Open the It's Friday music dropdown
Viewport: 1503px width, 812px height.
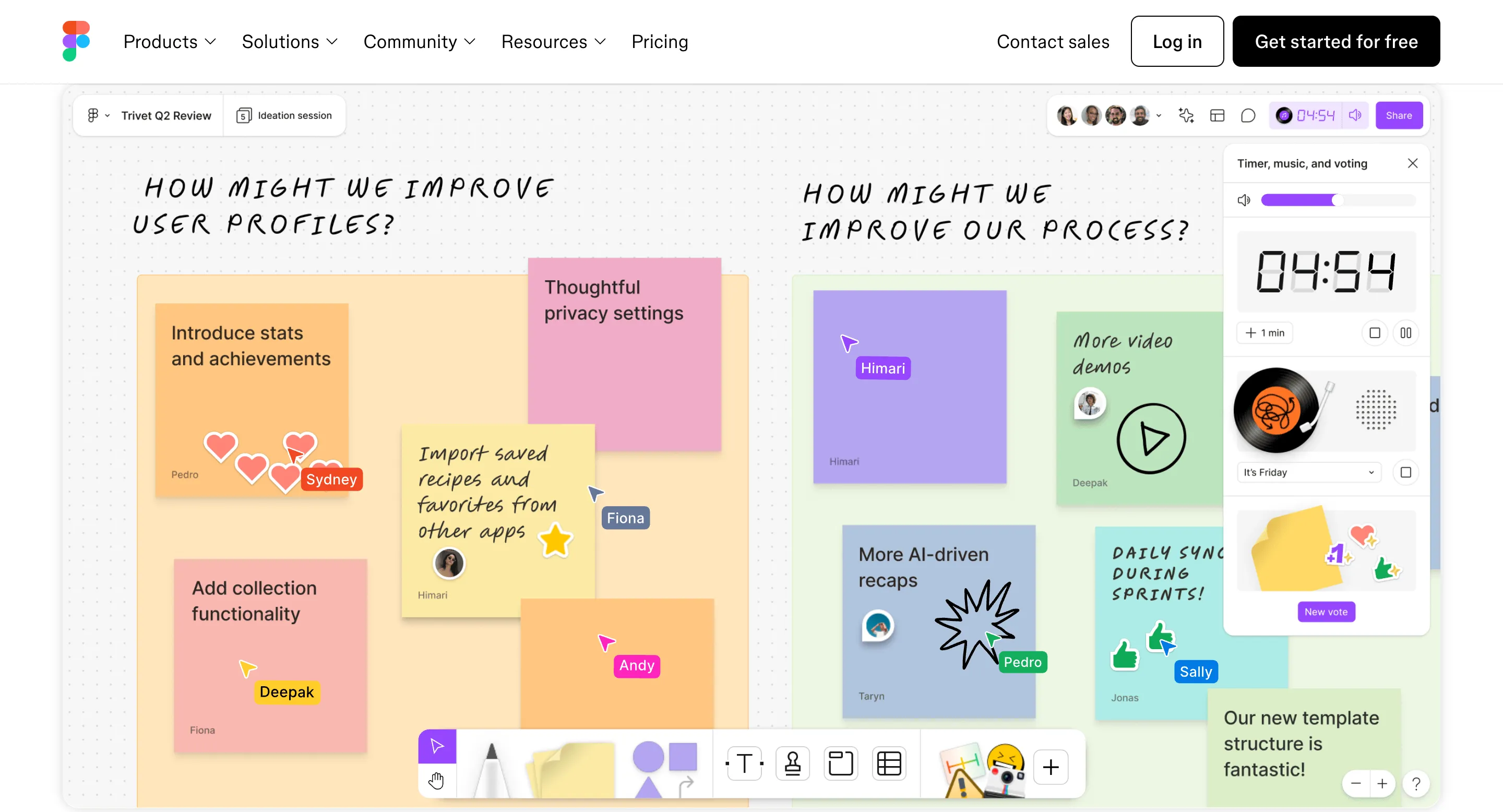click(1309, 472)
